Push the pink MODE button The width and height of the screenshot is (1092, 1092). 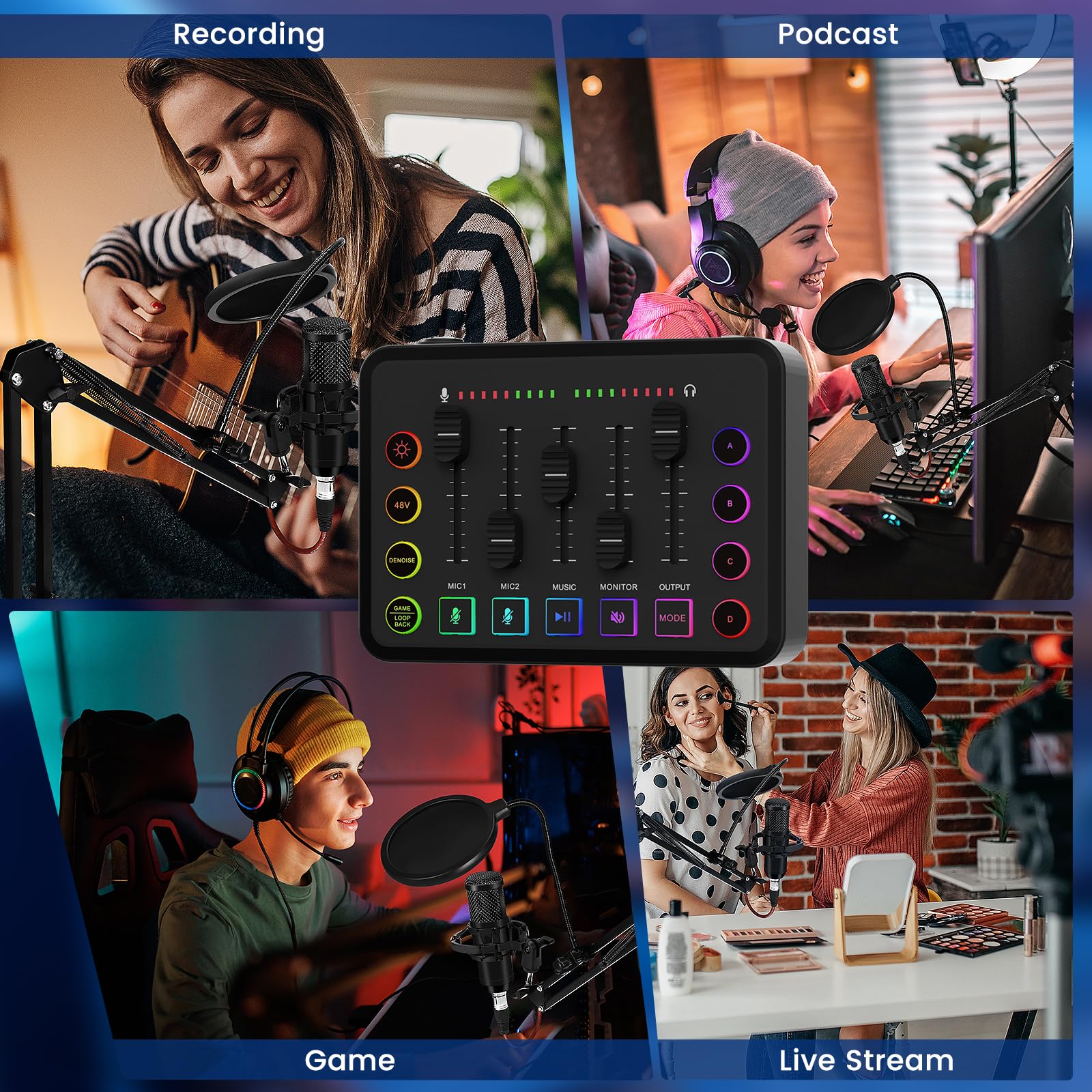(x=674, y=618)
